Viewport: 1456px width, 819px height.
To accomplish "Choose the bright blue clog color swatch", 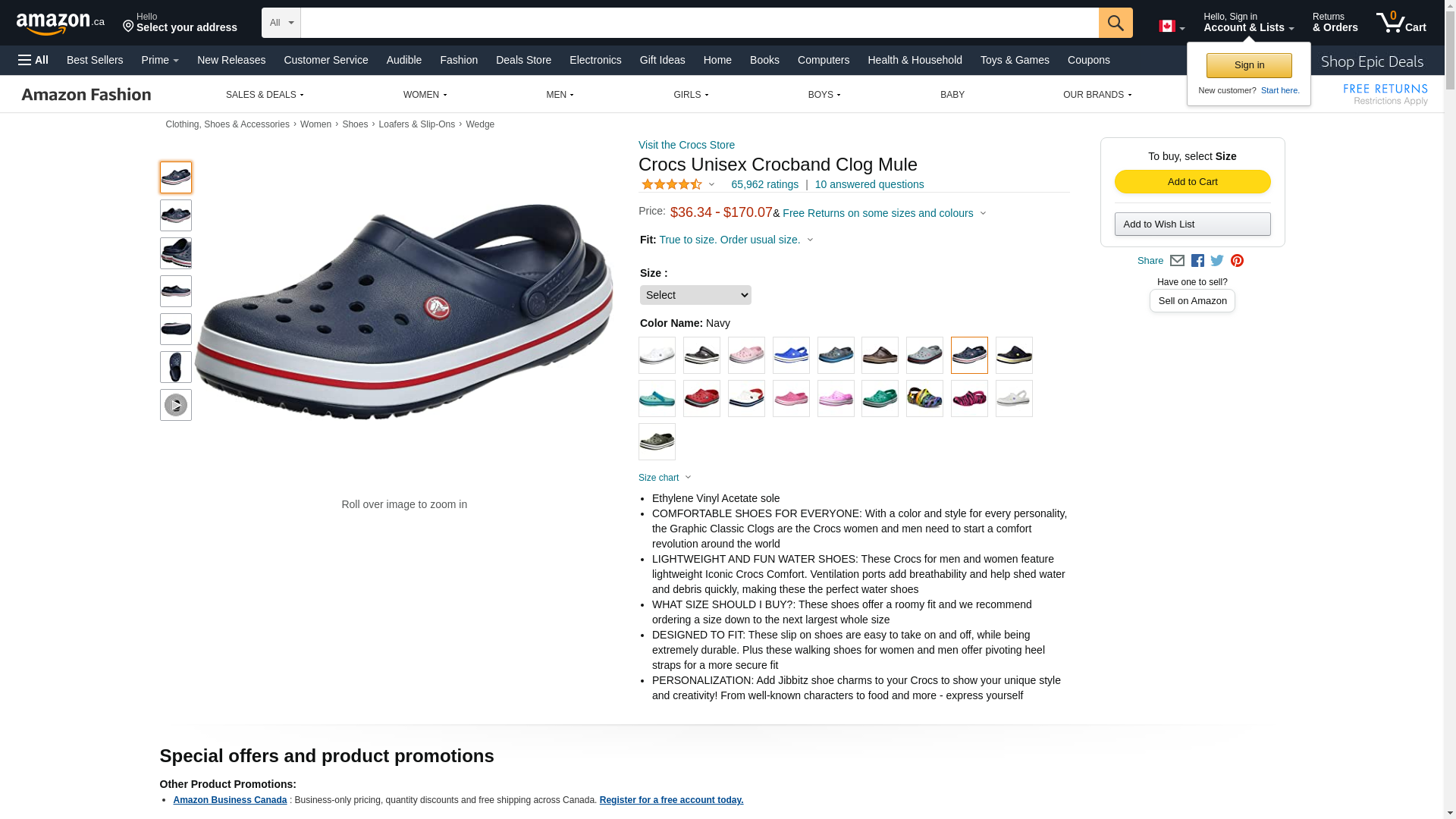I will (791, 356).
